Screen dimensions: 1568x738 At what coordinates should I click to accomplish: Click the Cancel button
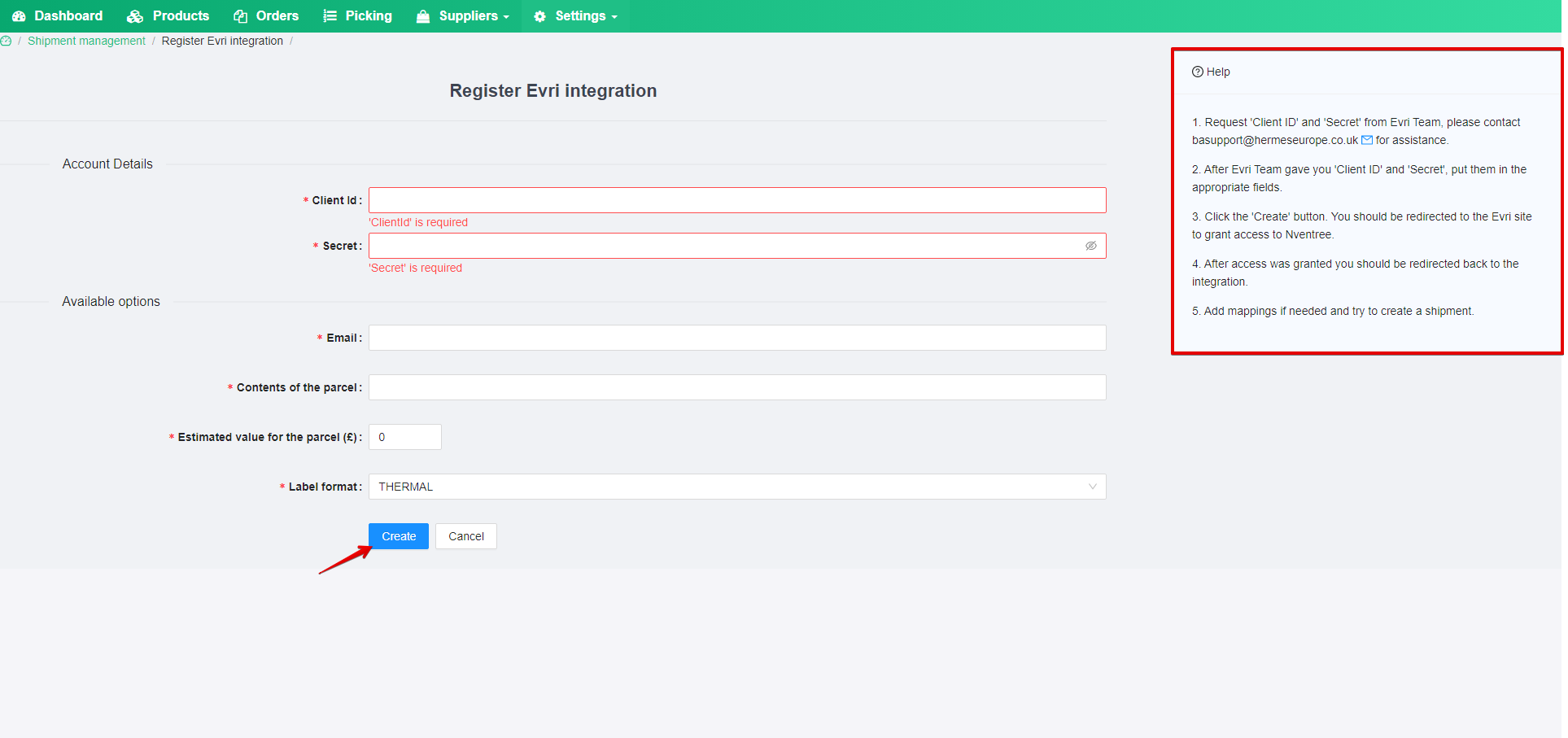tap(466, 536)
